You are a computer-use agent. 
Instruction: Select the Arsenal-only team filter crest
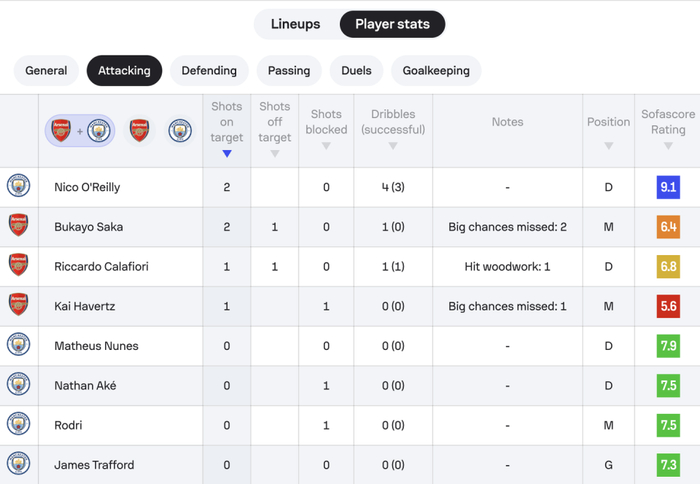(x=139, y=130)
